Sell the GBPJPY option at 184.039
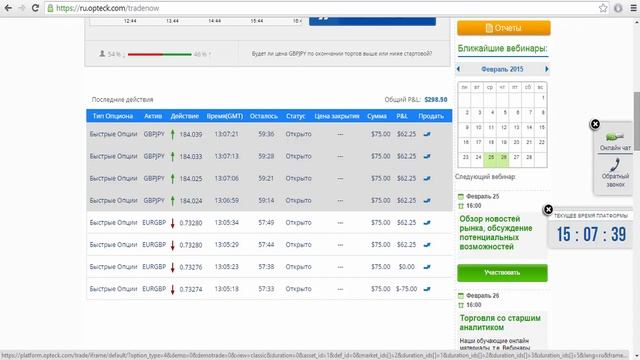This screenshot has height=360, width=640. [427, 134]
